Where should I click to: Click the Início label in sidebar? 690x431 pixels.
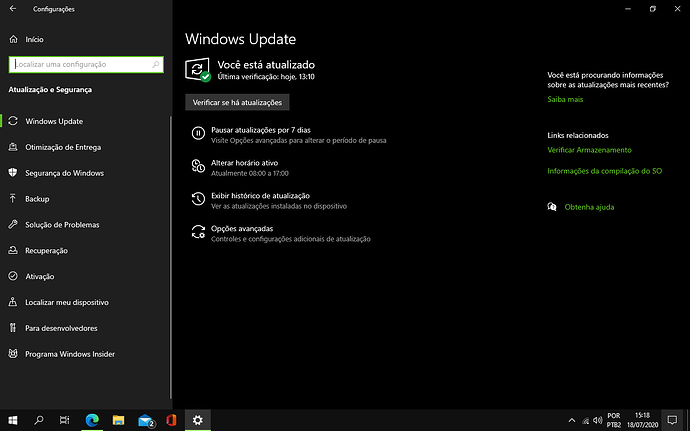34,39
